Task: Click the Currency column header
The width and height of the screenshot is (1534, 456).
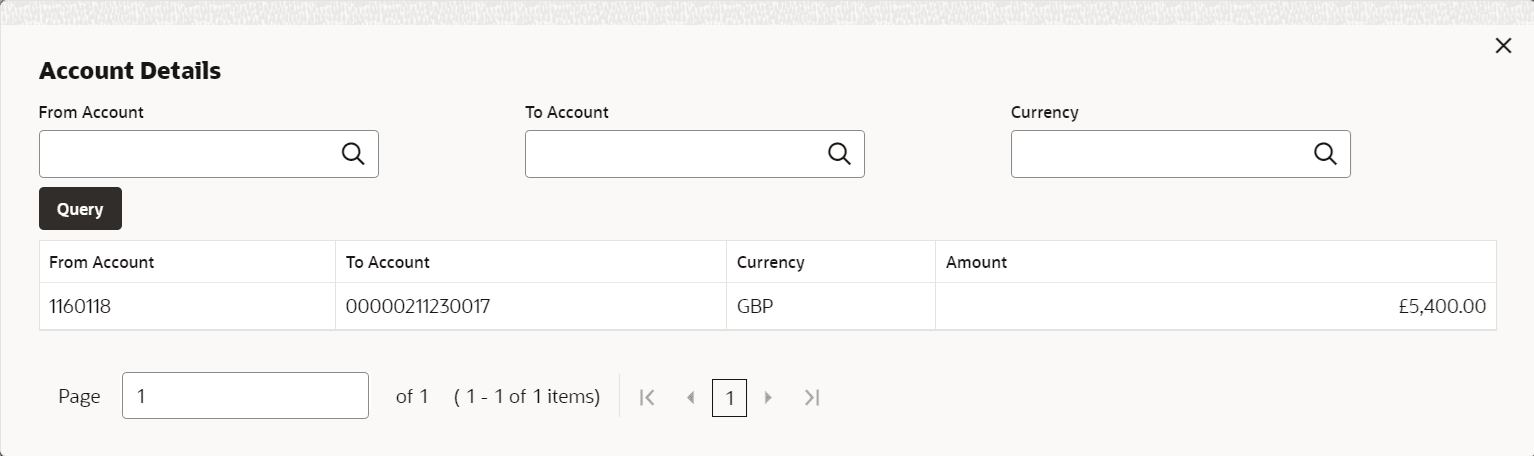Action: tap(771, 262)
